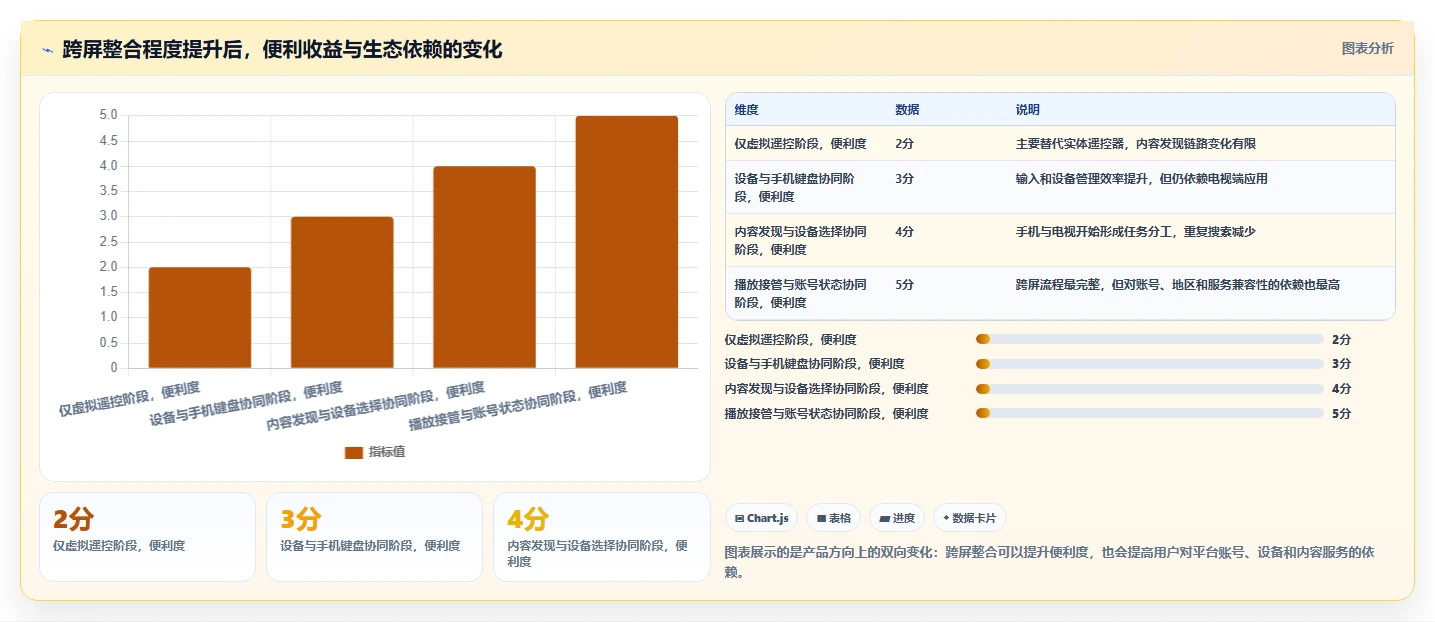Click the 4分 data card
Image resolution: width=1435 pixels, height=622 pixels.
pos(601,536)
